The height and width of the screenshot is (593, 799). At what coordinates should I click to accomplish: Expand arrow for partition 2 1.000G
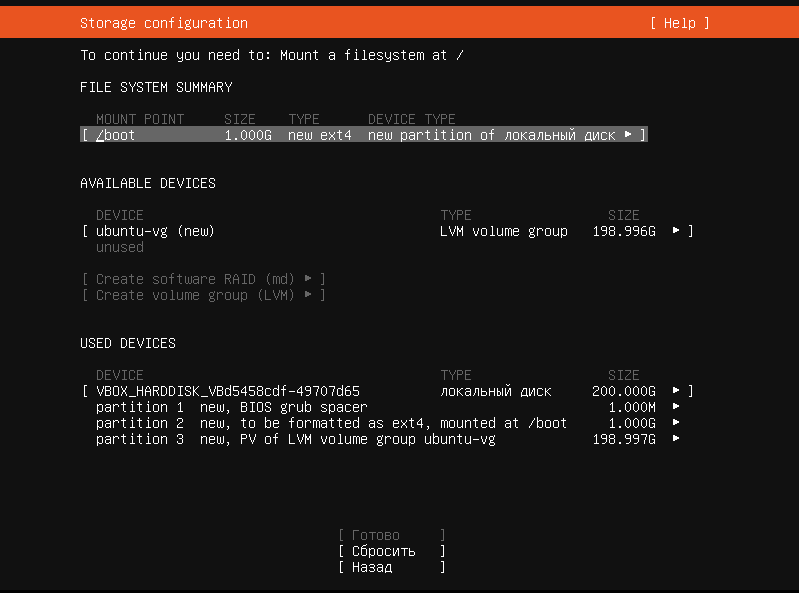[x=677, y=423]
